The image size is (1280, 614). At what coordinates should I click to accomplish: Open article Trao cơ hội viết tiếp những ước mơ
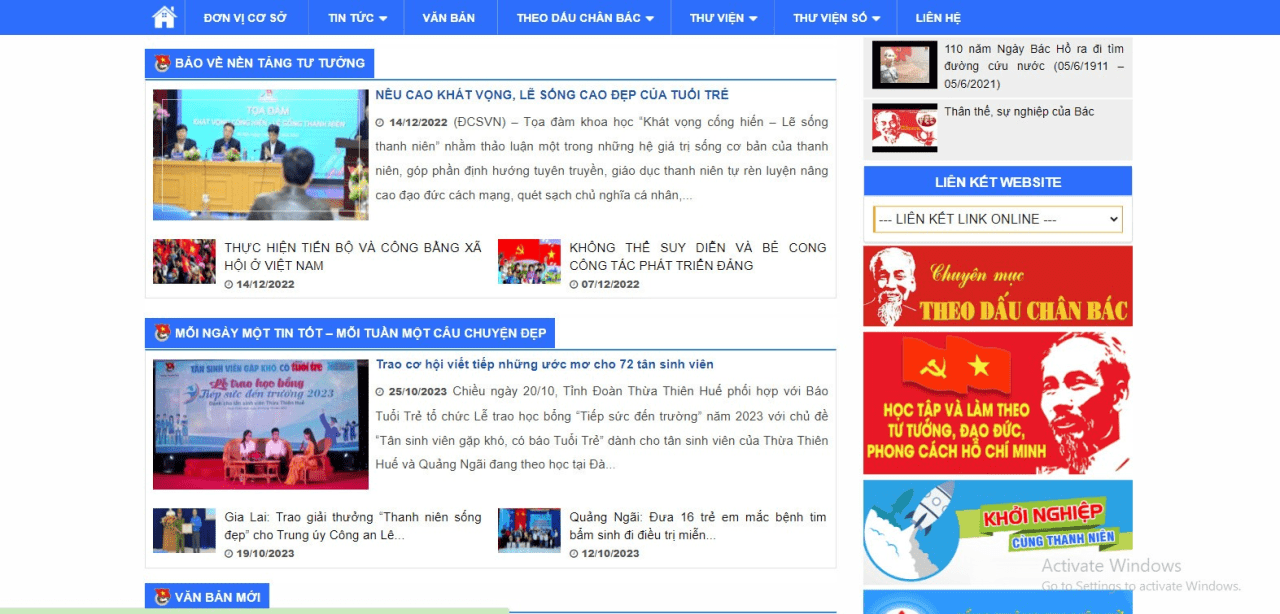click(544, 365)
